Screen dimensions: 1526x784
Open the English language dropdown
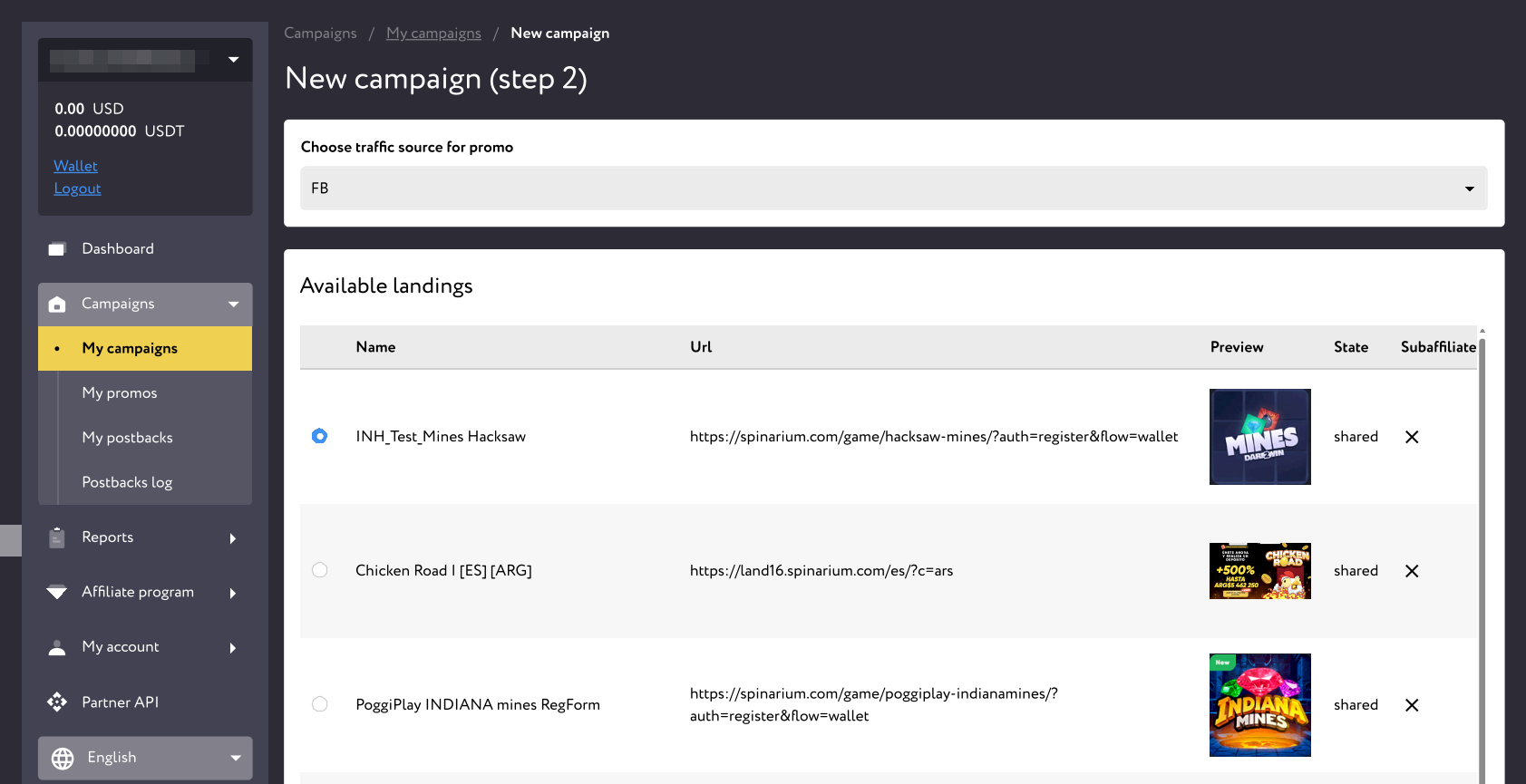145,759
